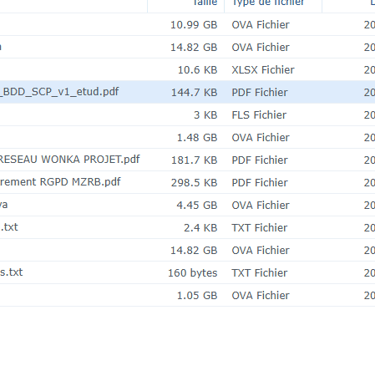Image resolution: width=375 pixels, height=366 pixels.
Task: Click OVA Fichier in the 10.99 GB row
Action: (x=260, y=25)
